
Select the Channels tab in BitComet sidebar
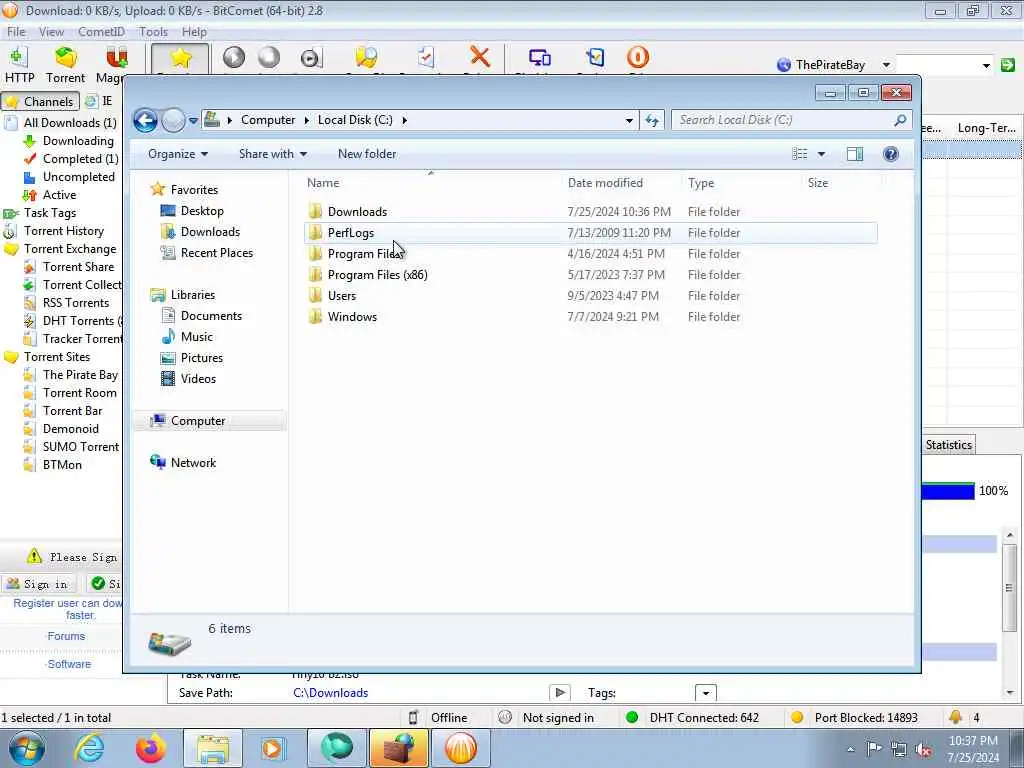(x=40, y=101)
